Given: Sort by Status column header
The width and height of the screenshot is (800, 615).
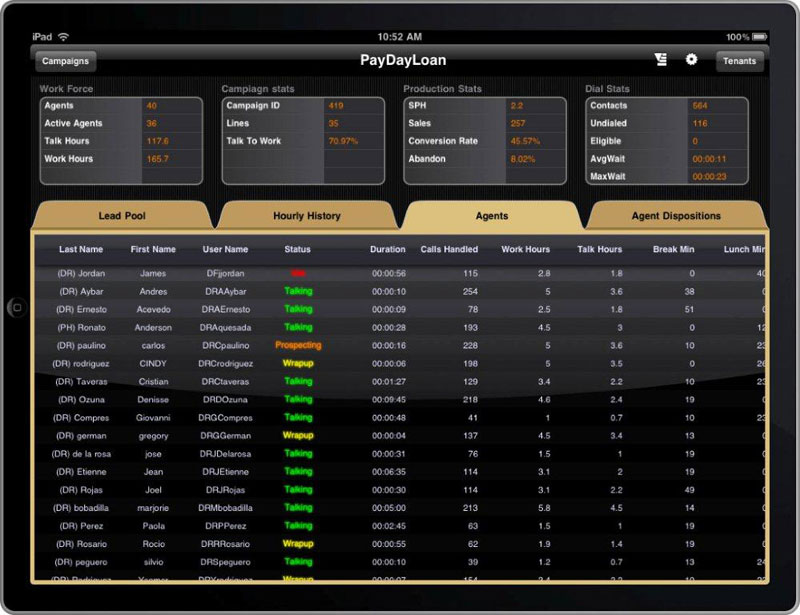Looking at the screenshot, I should 297,249.
